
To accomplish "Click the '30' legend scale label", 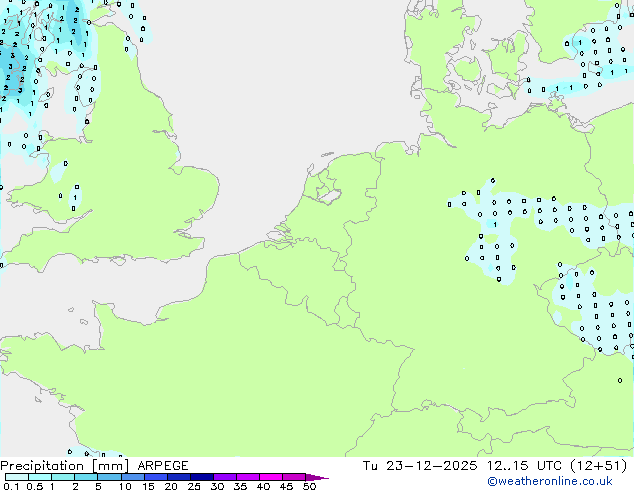I will [217, 486].
